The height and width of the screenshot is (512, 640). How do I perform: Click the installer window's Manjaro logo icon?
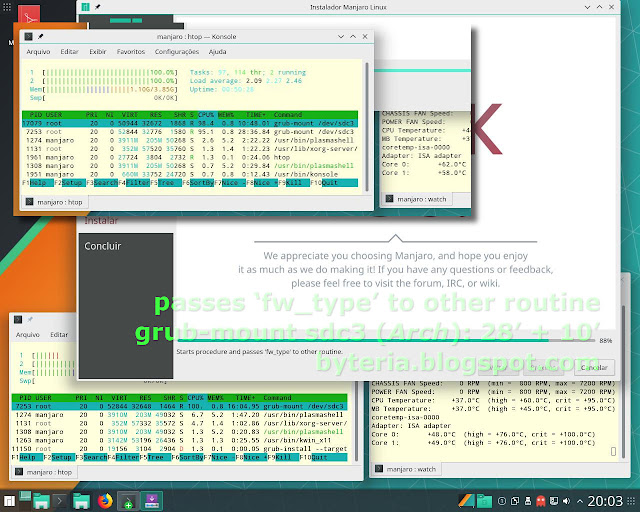85,7
